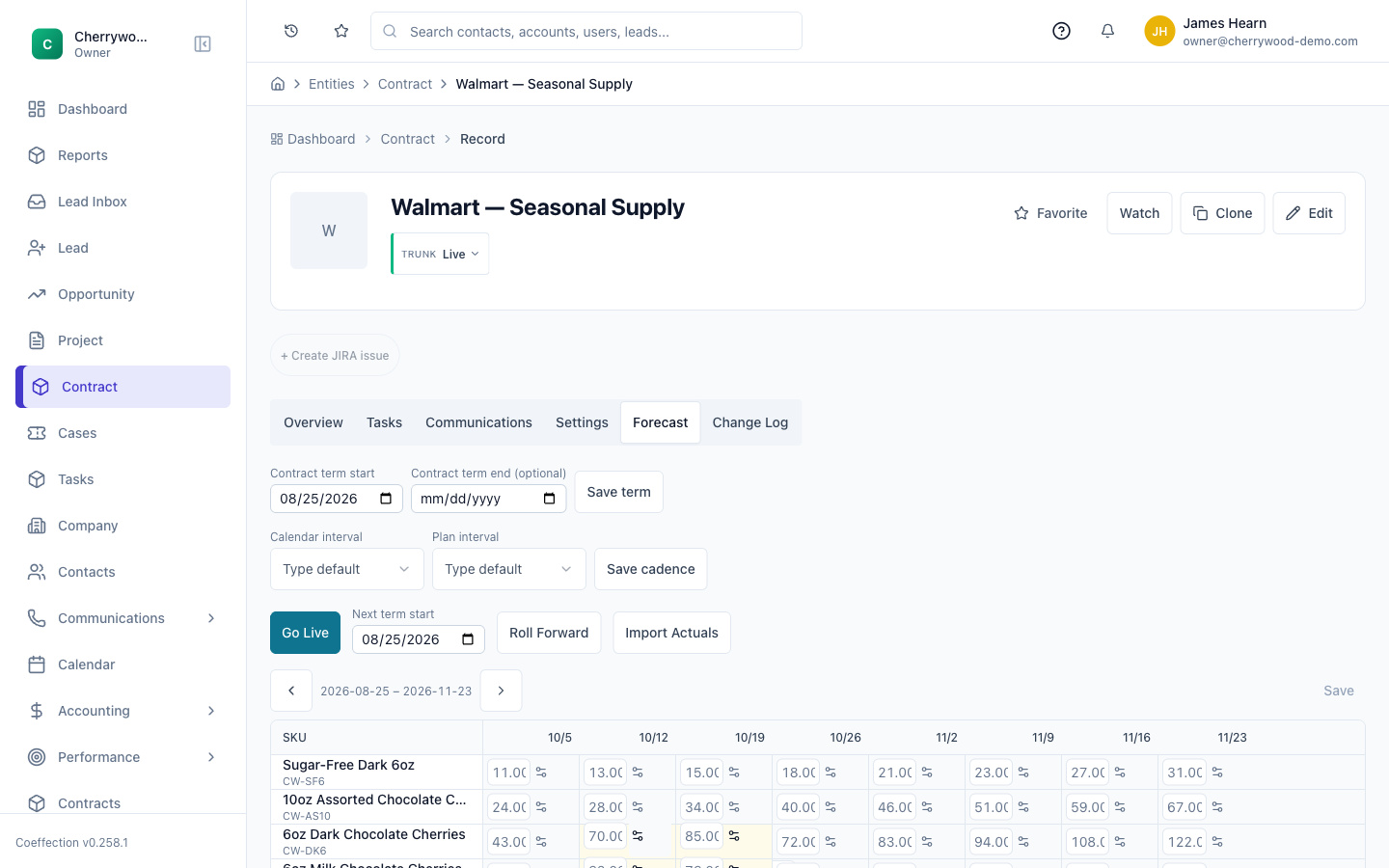Go to previous forecast date range

(x=291, y=691)
